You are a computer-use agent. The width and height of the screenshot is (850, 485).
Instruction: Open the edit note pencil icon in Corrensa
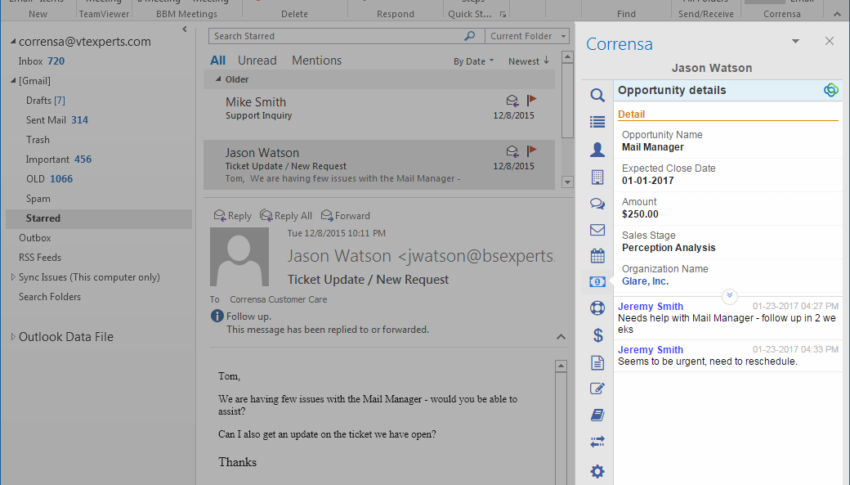point(597,389)
